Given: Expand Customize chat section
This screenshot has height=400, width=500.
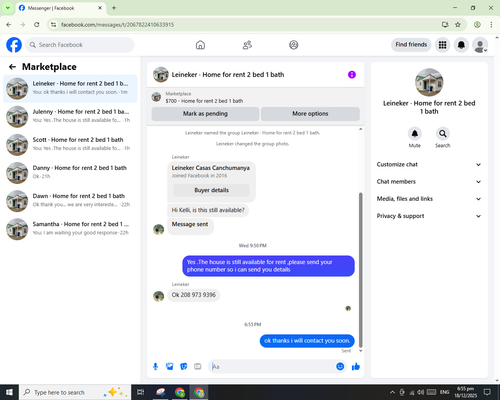Looking at the screenshot, I should click(x=429, y=164).
